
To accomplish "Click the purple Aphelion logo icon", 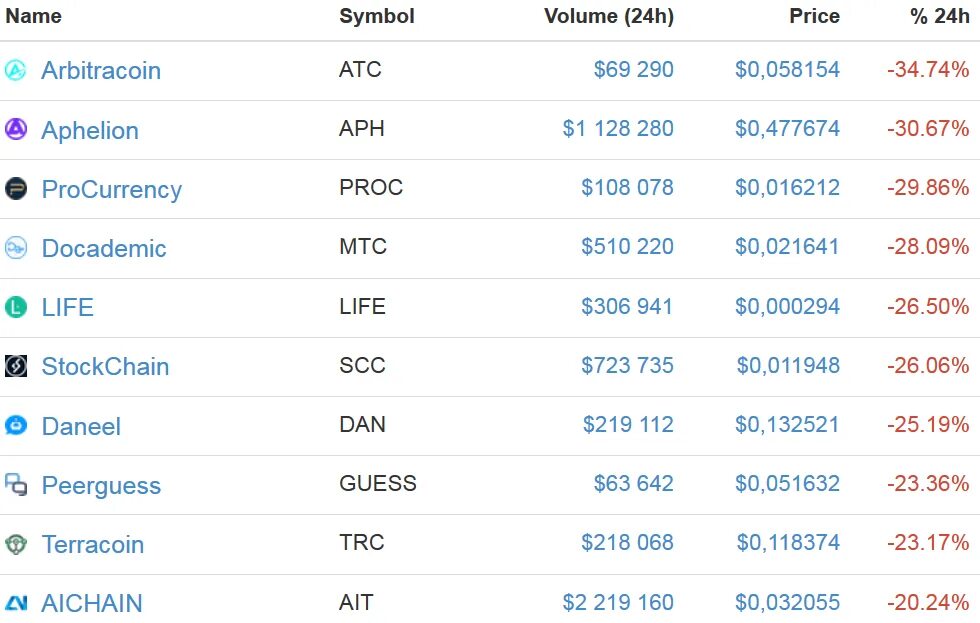I will (16, 129).
